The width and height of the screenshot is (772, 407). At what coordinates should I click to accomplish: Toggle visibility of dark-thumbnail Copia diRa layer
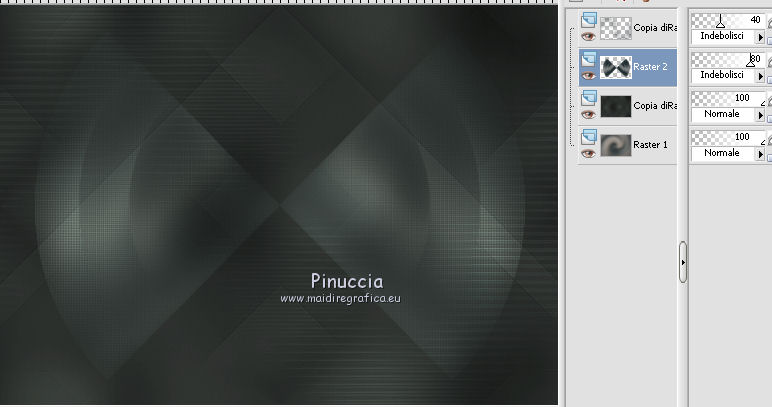[588, 115]
